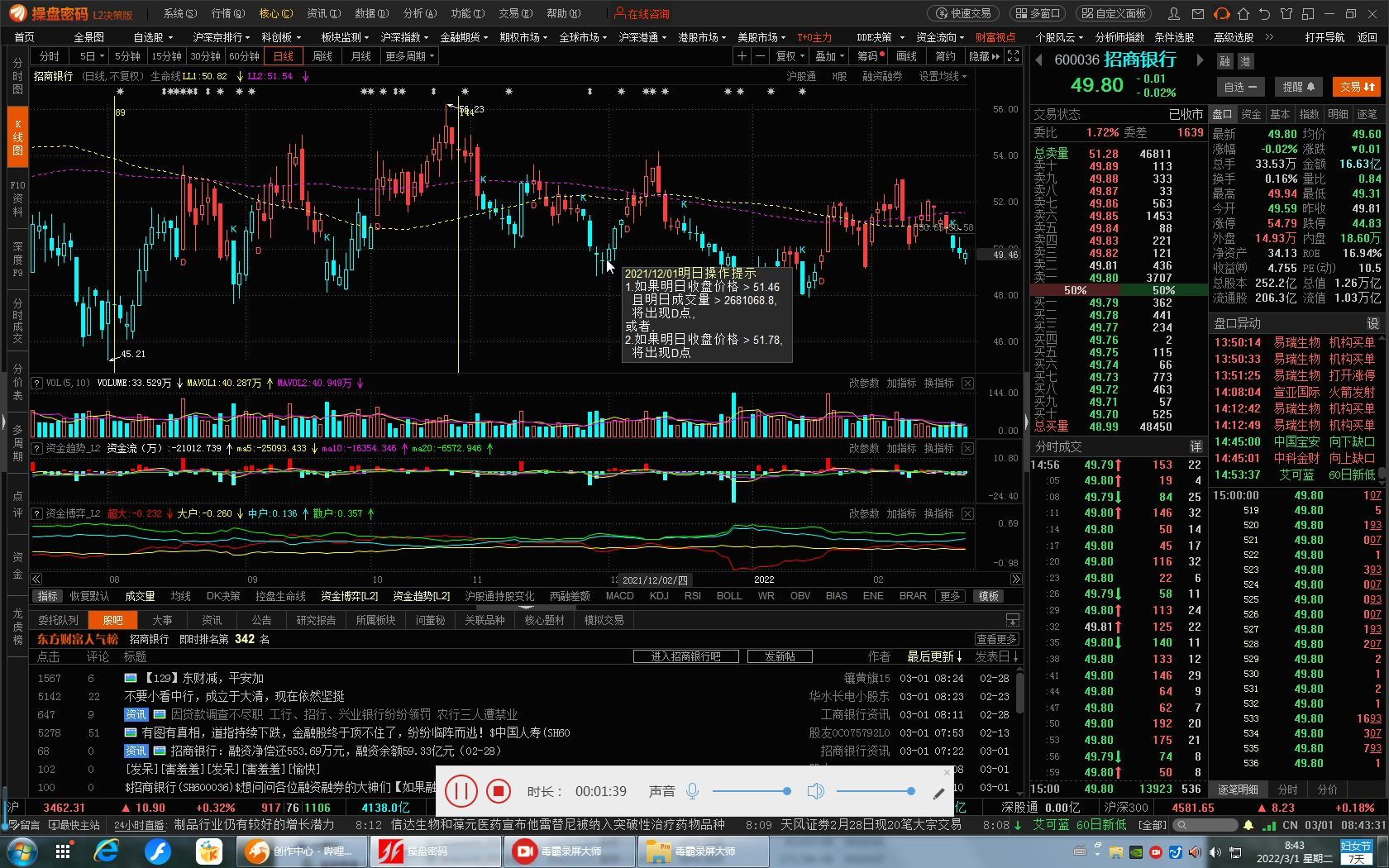
Task: Toggle 筹码 chip distribution view
Action: (x=870, y=56)
